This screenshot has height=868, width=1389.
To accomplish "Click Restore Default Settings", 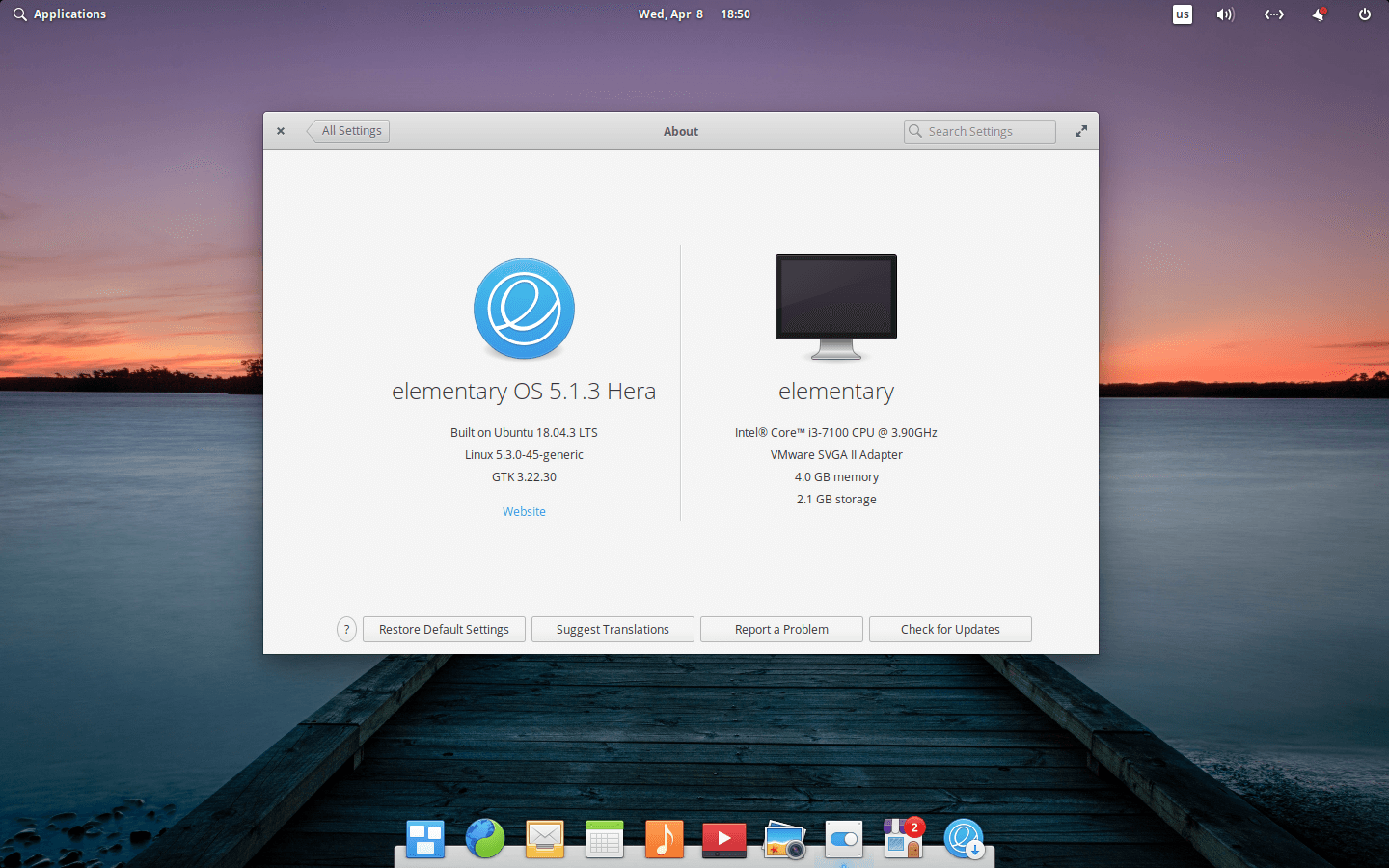I will (x=444, y=630).
